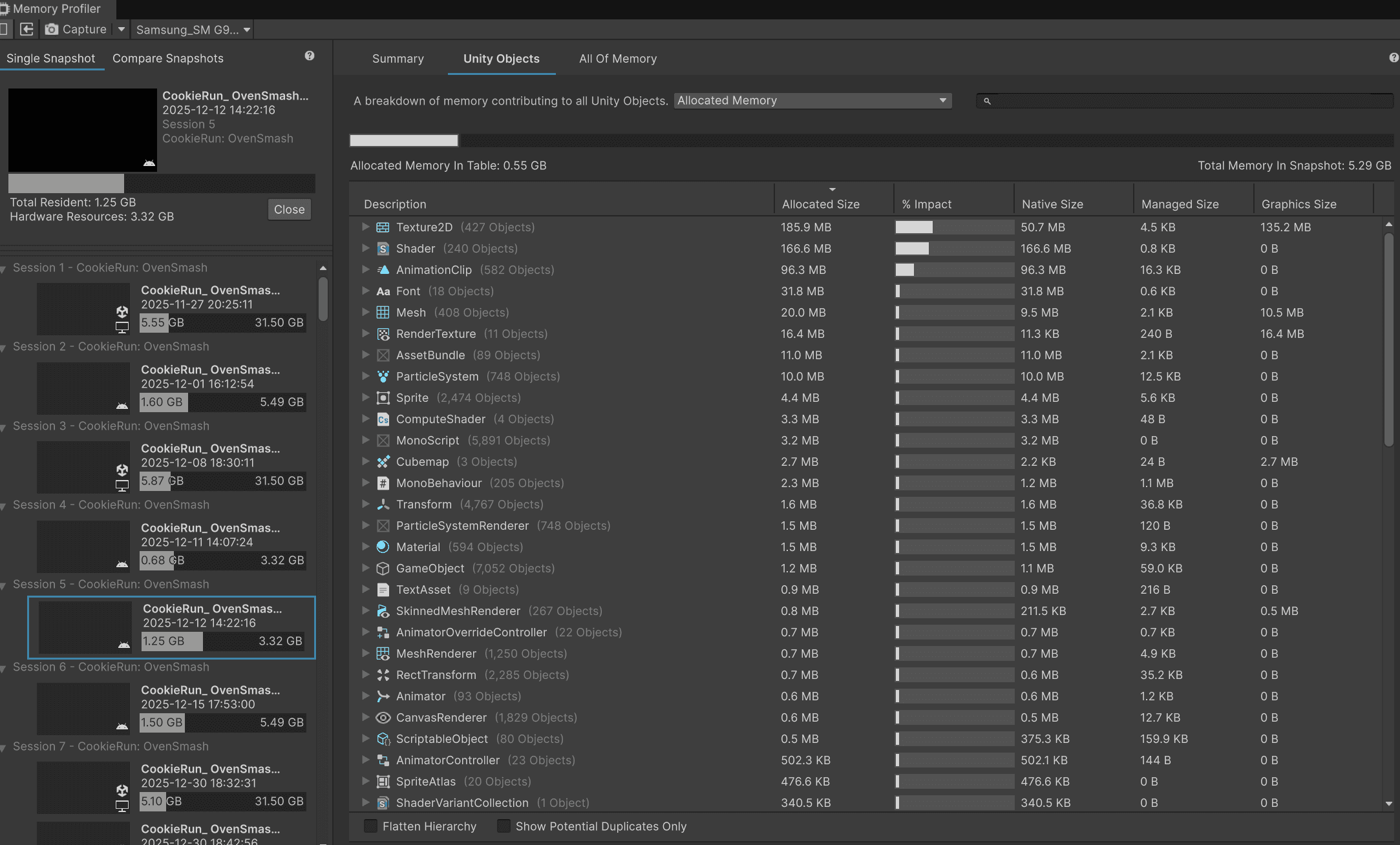Expand the Texture2D row
The width and height of the screenshot is (1400, 845).
[x=365, y=227]
